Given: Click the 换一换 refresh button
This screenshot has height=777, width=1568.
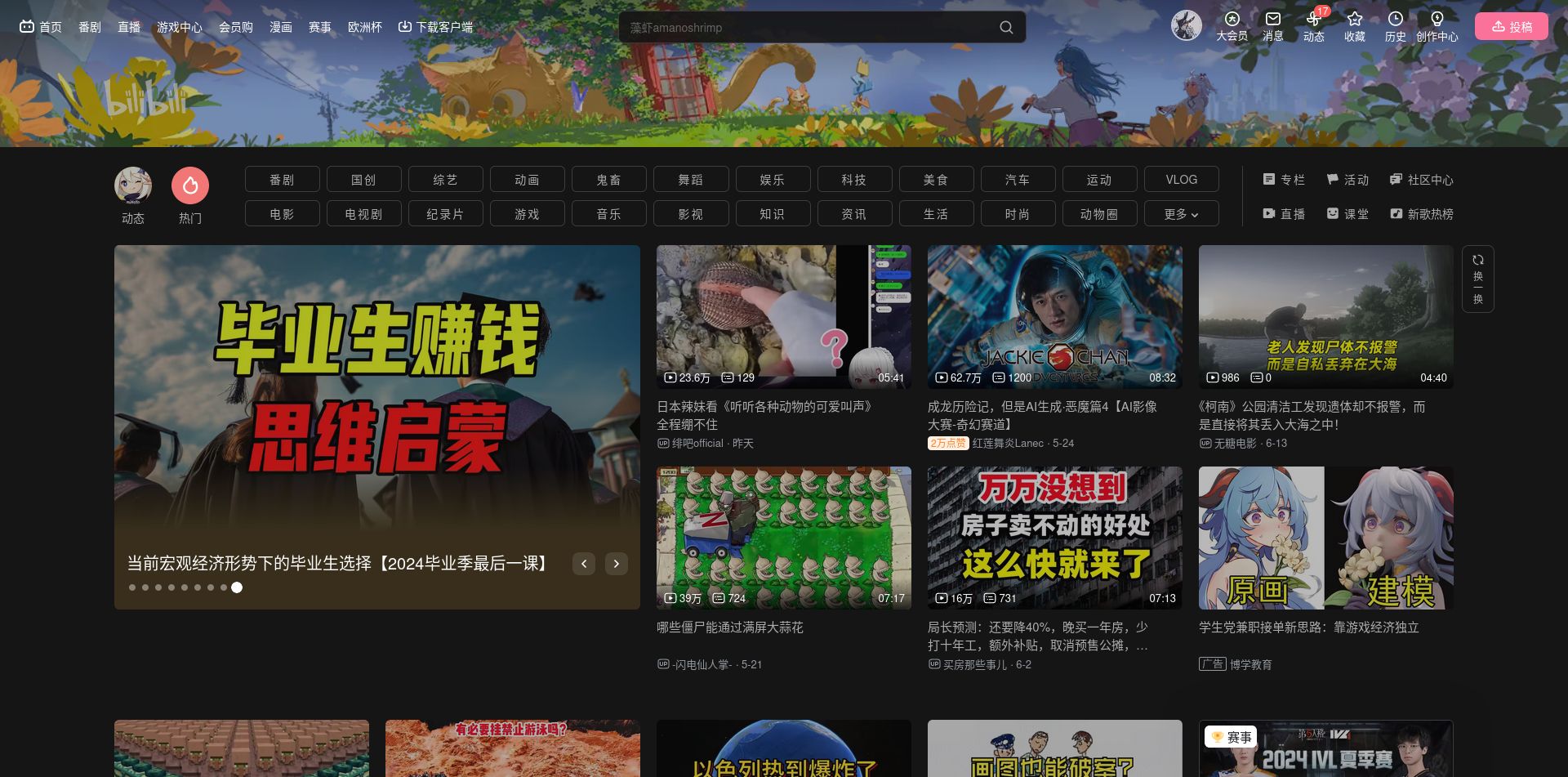Looking at the screenshot, I should coord(1477,279).
